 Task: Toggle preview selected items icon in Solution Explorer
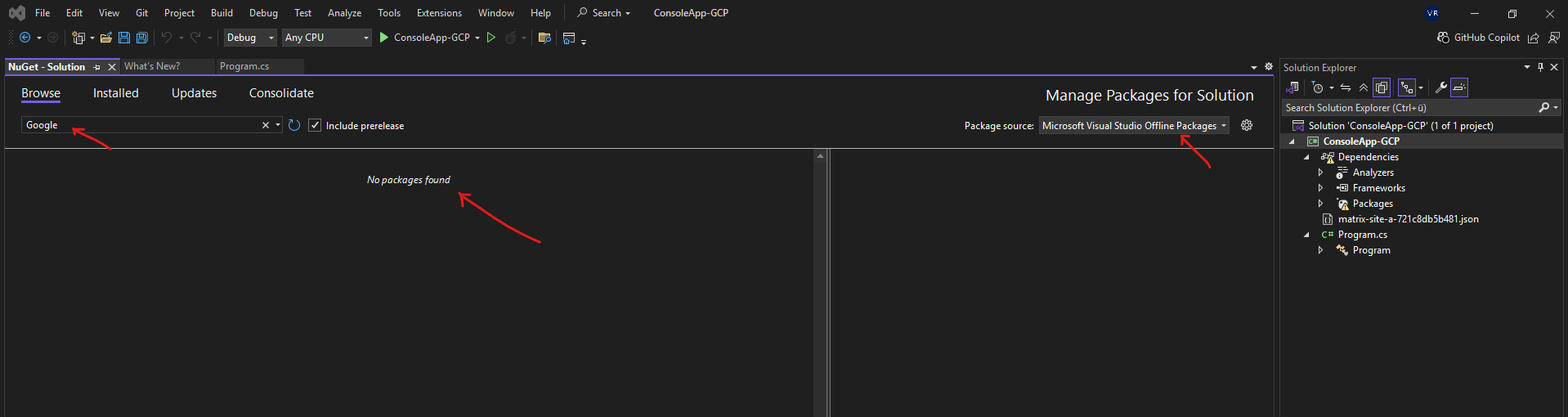click(1459, 87)
